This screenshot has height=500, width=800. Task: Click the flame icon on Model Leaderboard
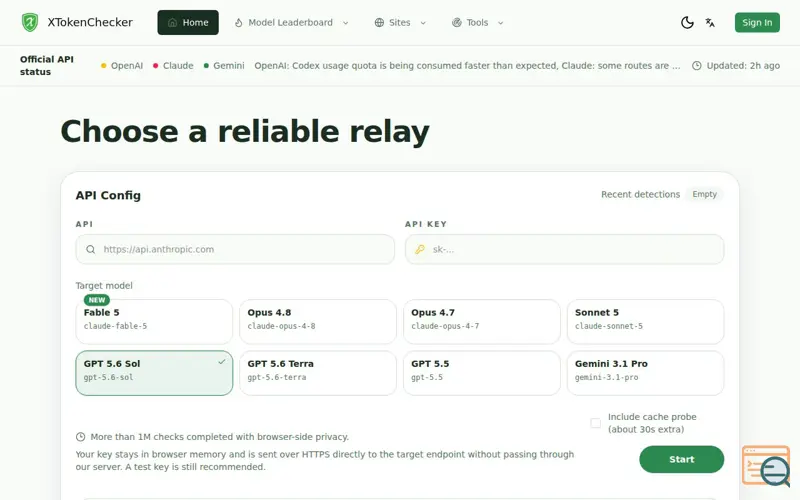(238, 22)
